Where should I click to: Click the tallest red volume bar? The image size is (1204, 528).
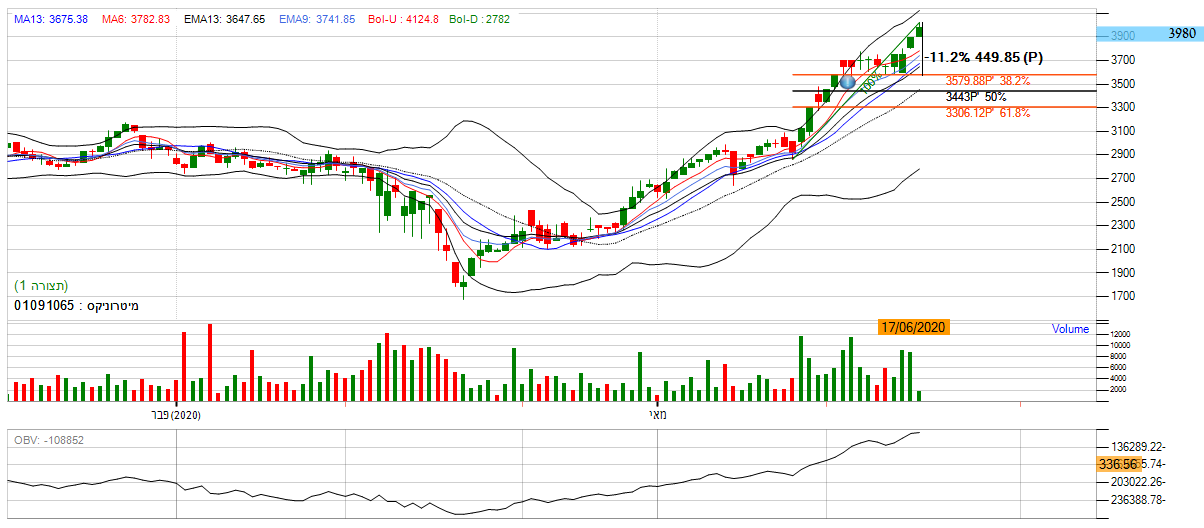[210, 362]
